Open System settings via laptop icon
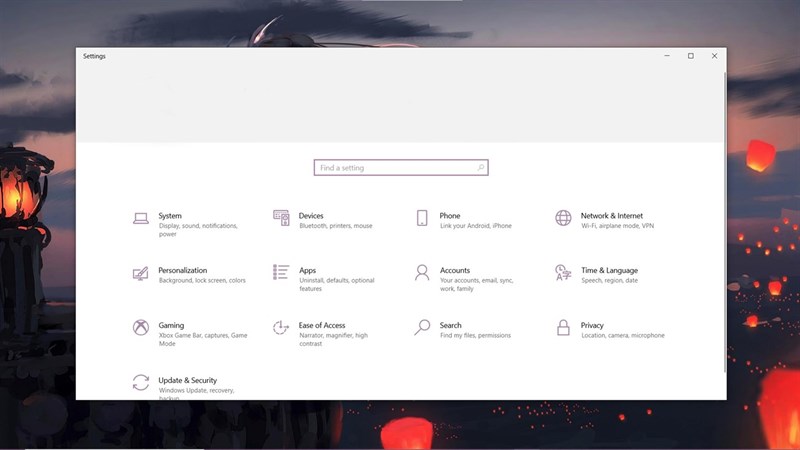Image resolution: width=800 pixels, height=450 pixels. 141,218
